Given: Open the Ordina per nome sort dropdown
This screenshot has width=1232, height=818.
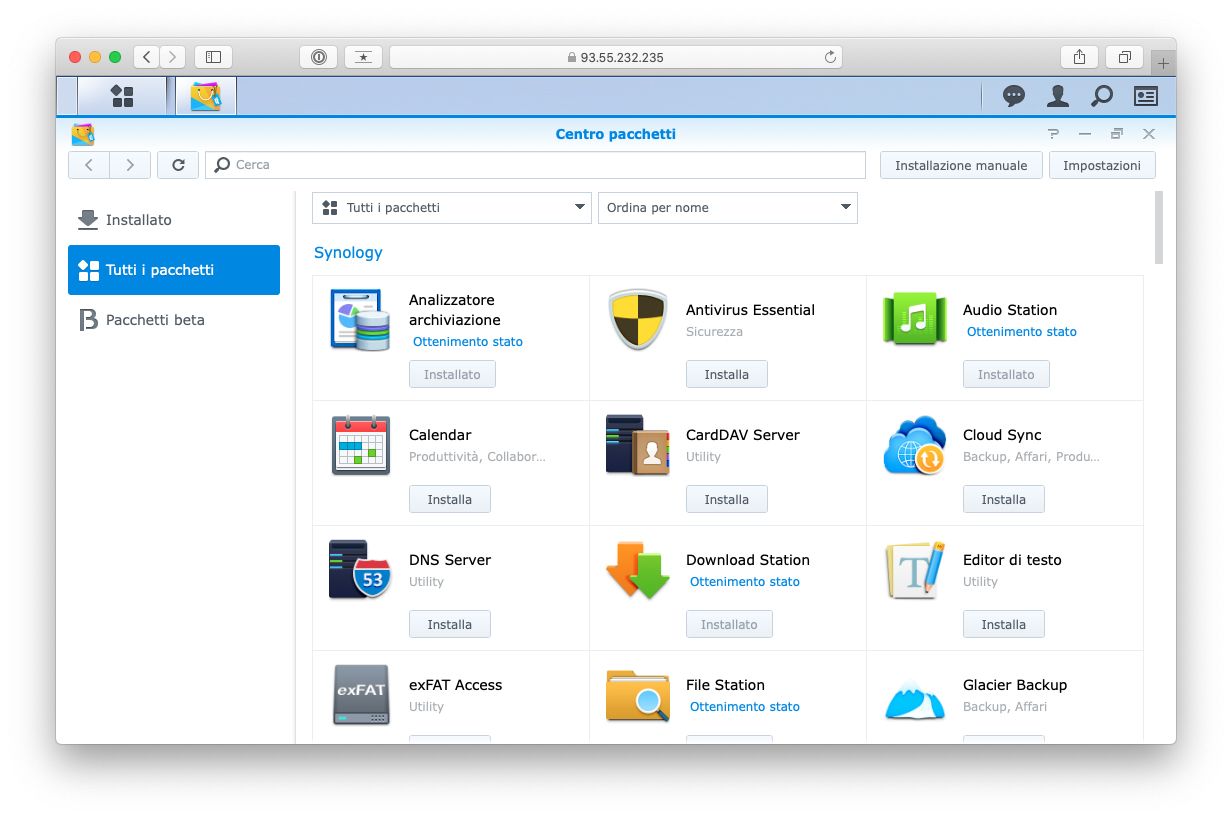Looking at the screenshot, I should [728, 208].
